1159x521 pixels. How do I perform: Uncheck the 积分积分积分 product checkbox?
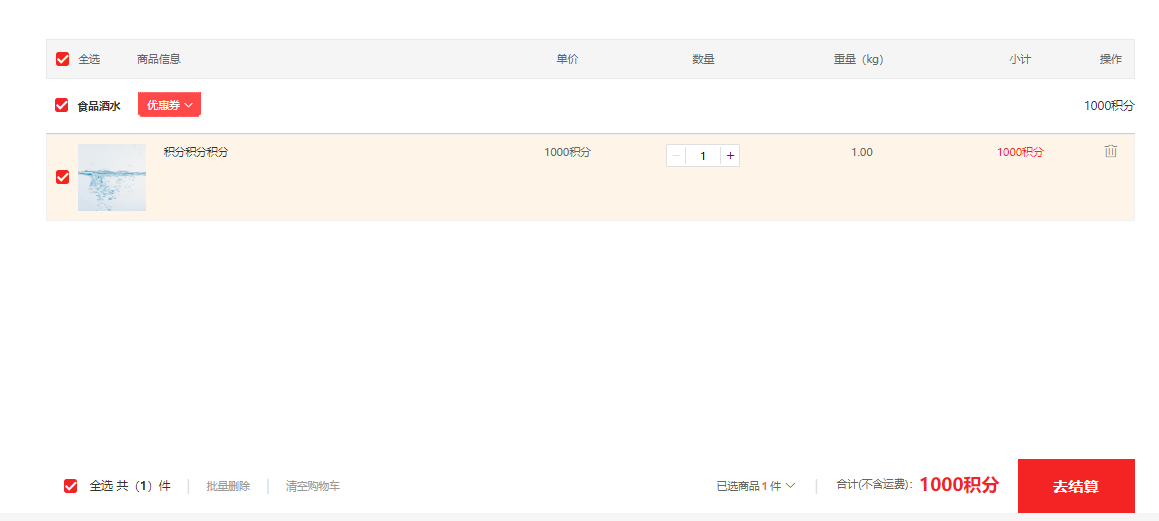[x=63, y=177]
